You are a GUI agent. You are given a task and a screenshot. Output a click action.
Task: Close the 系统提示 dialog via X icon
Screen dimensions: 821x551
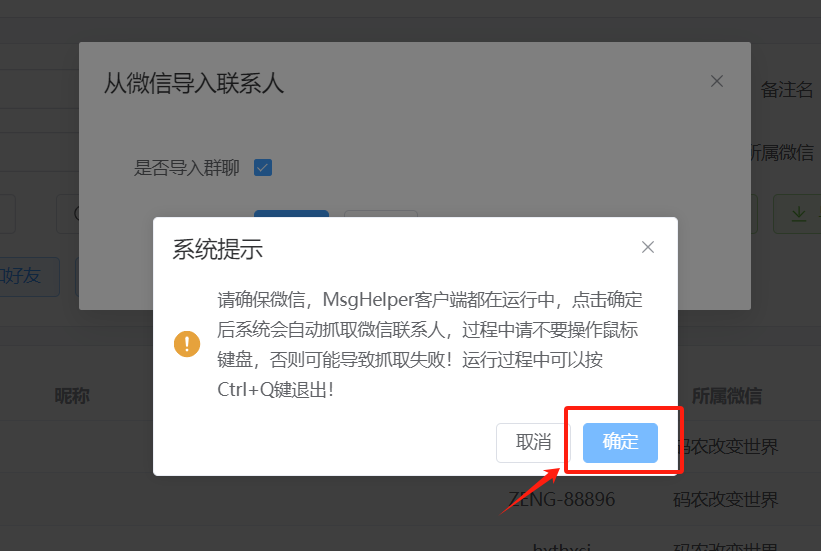(648, 247)
